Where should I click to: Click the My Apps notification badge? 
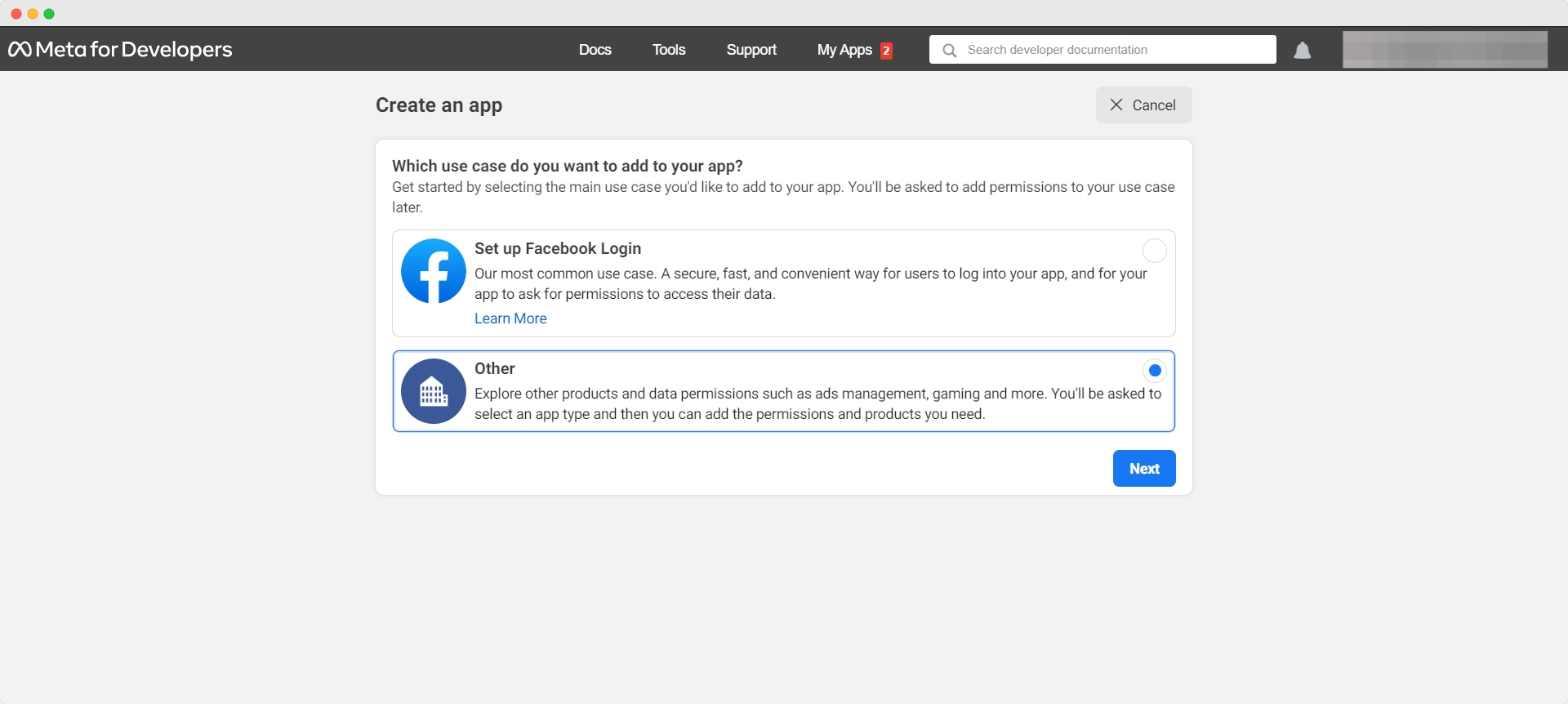coord(886,51)
